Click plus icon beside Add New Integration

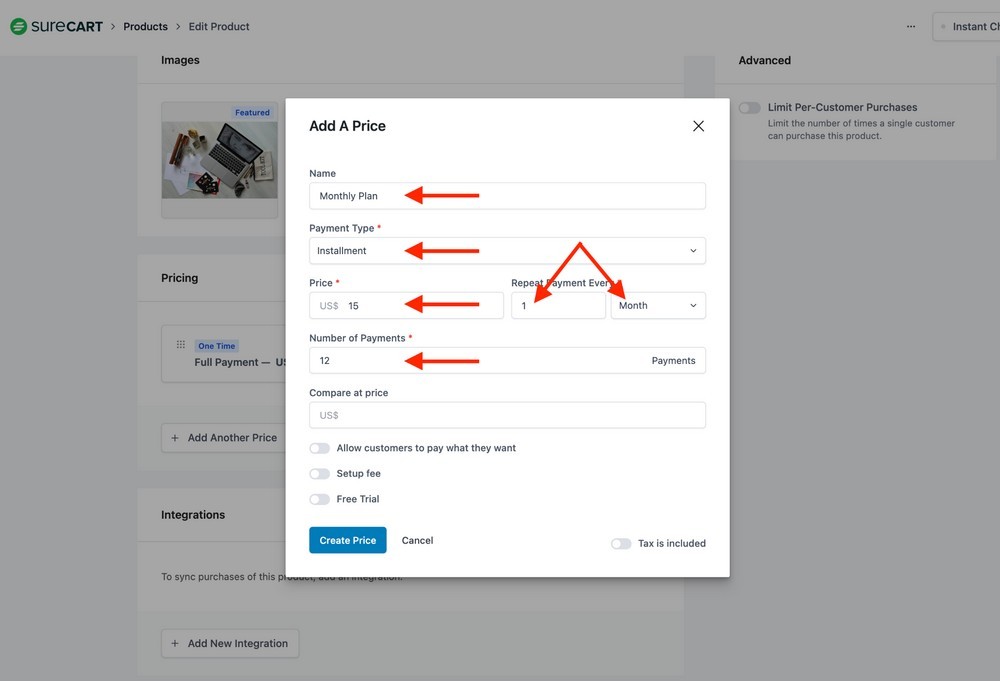tap(175, 644)
